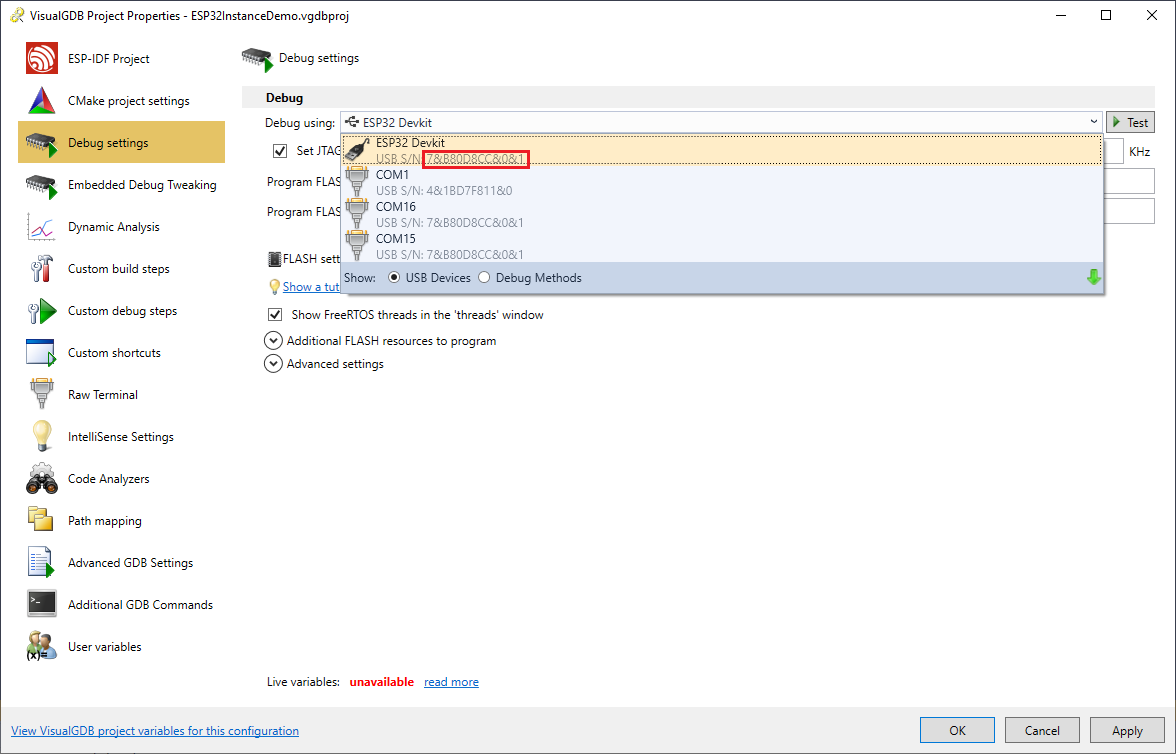Click the IntelliSense Settings light bulb icon

point(42,436)
